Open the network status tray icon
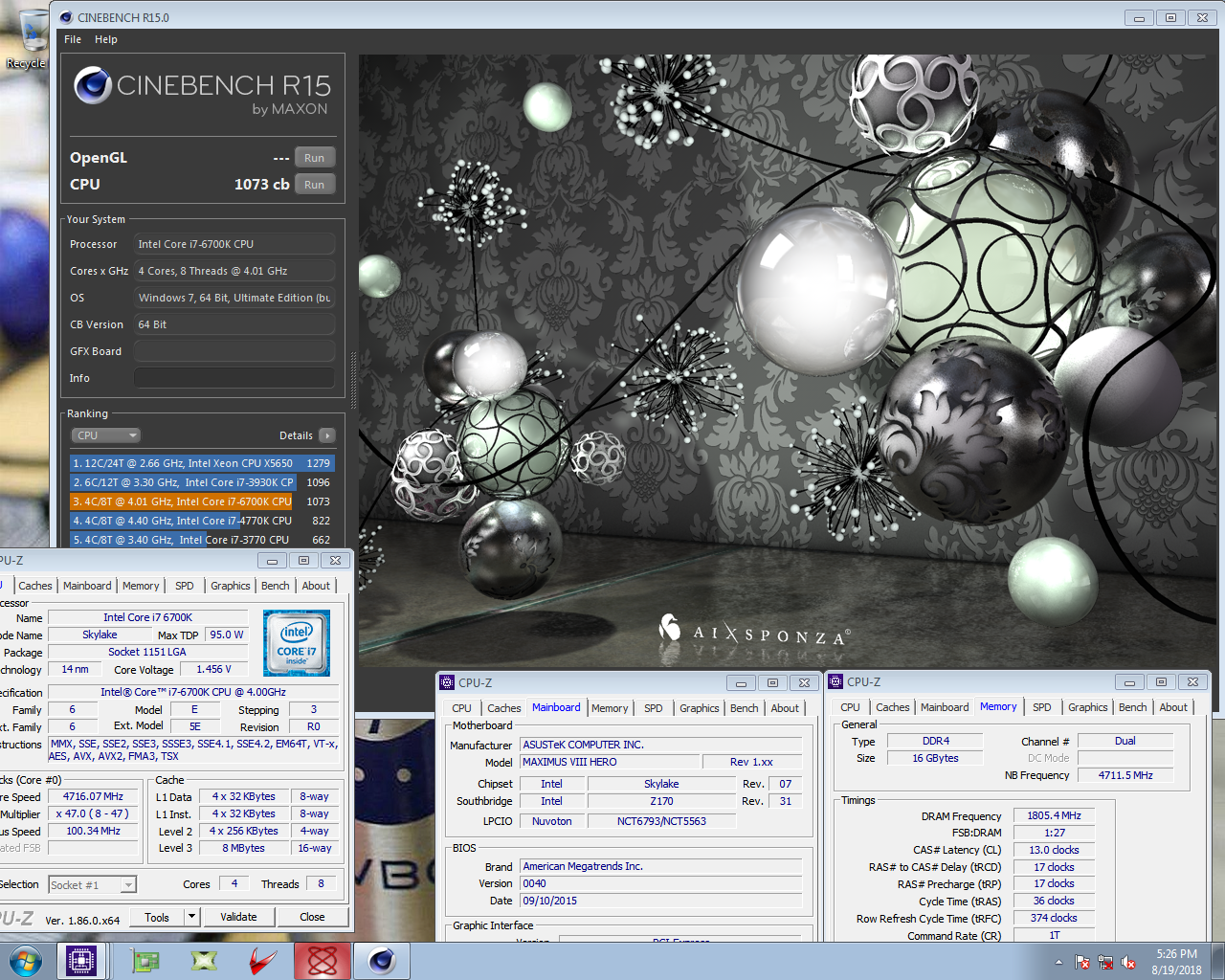The image size is (1225, 980). click(x=1105, y=962)
